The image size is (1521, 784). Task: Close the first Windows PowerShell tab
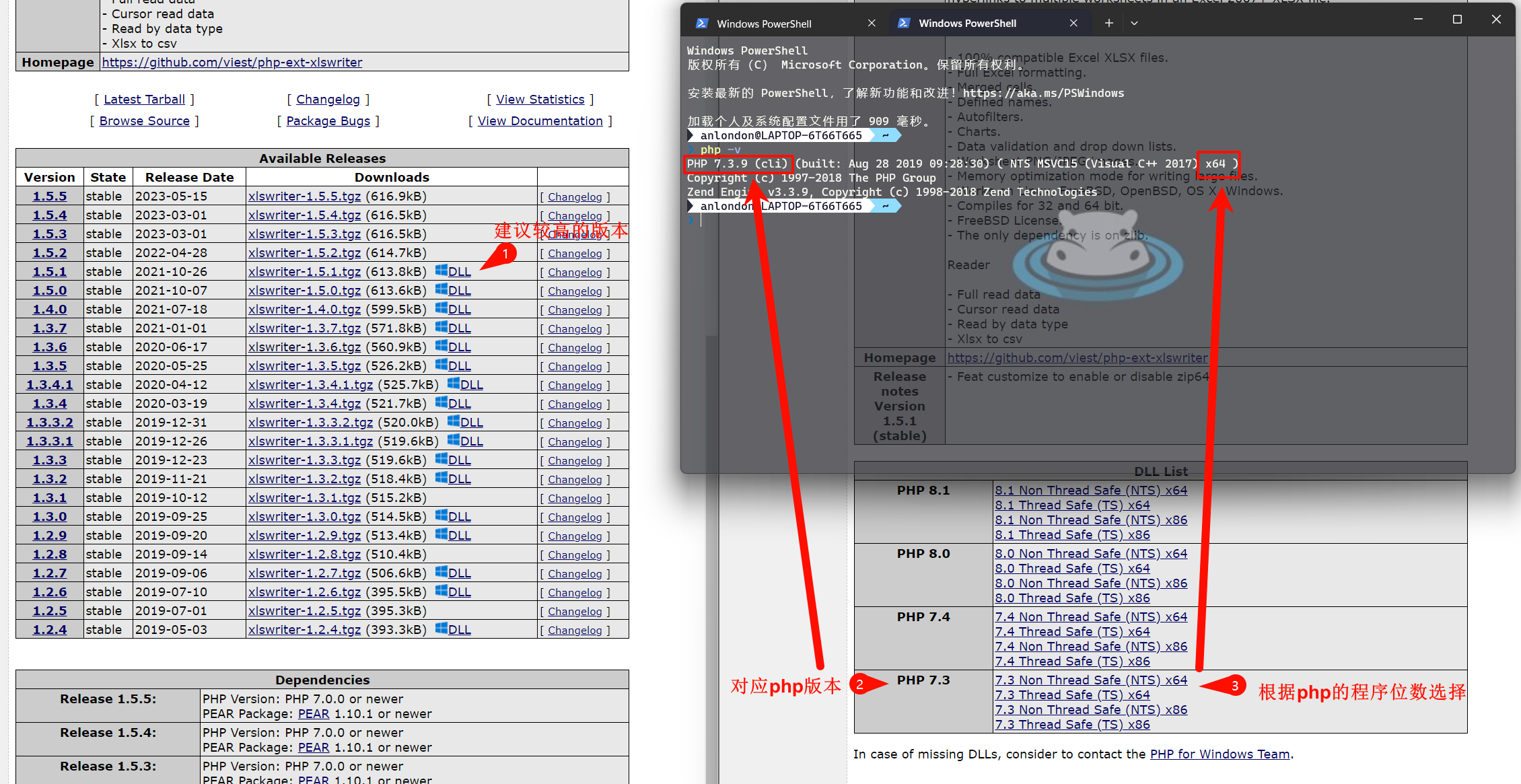[x=872, y=24]
